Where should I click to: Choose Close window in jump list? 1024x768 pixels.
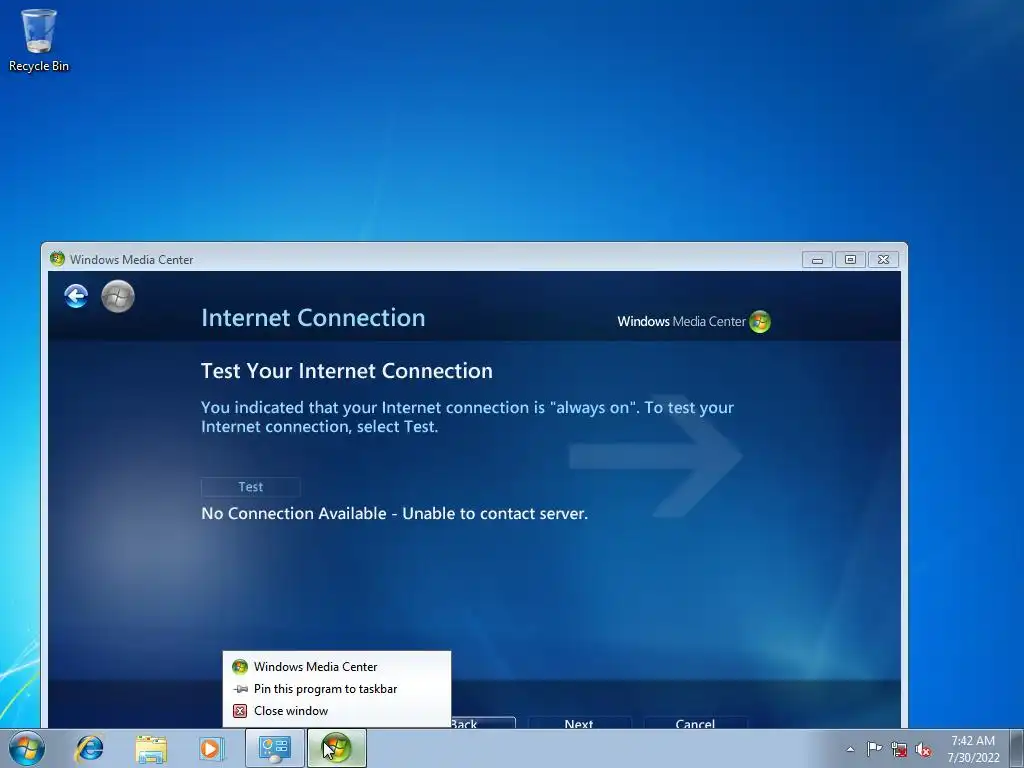(x=336, y=711)
